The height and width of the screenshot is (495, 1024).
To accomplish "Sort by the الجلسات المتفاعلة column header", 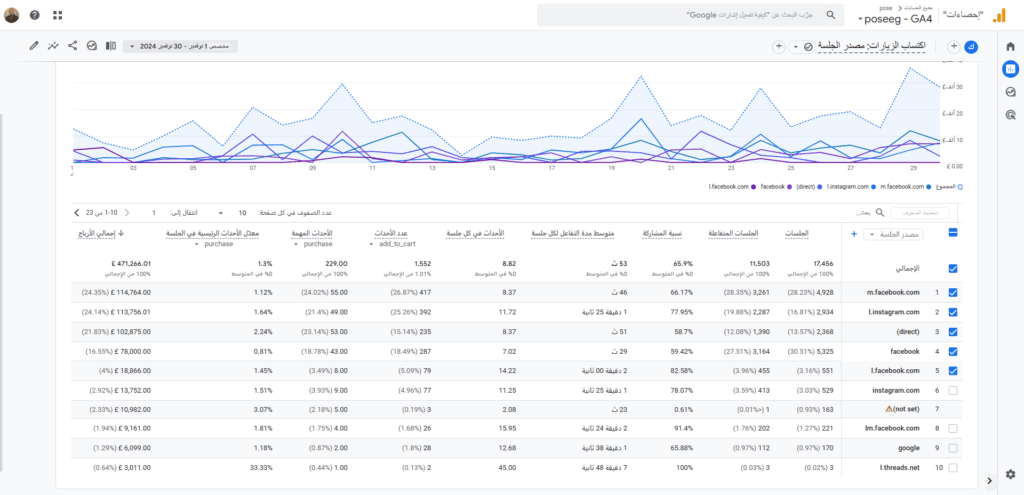I will click(x=733, y=233).
